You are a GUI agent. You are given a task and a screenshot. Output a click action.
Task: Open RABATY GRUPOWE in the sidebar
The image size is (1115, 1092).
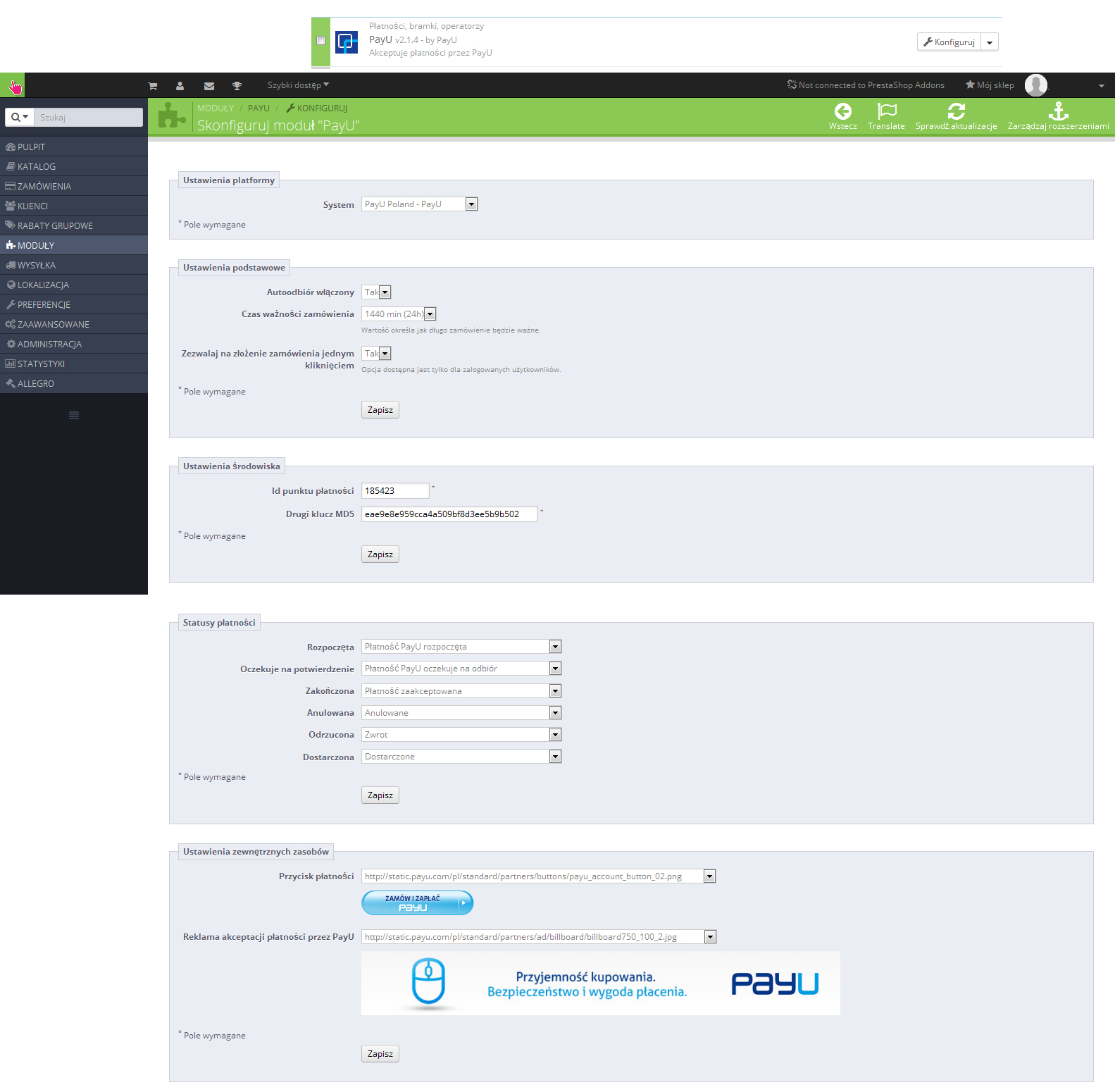click(74, 225)
